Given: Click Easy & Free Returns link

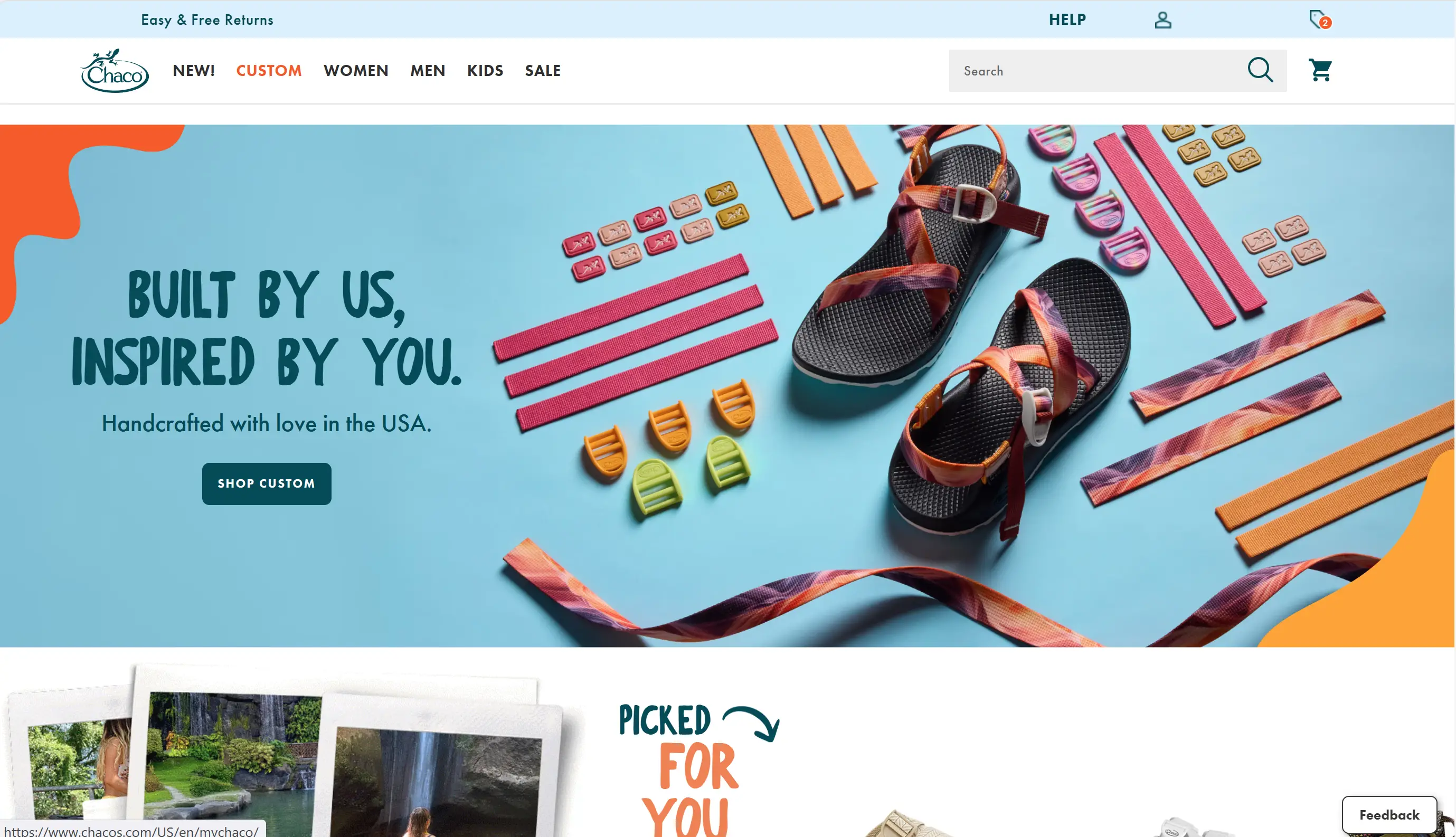Looking at the screenshot, I should (207, 20).
